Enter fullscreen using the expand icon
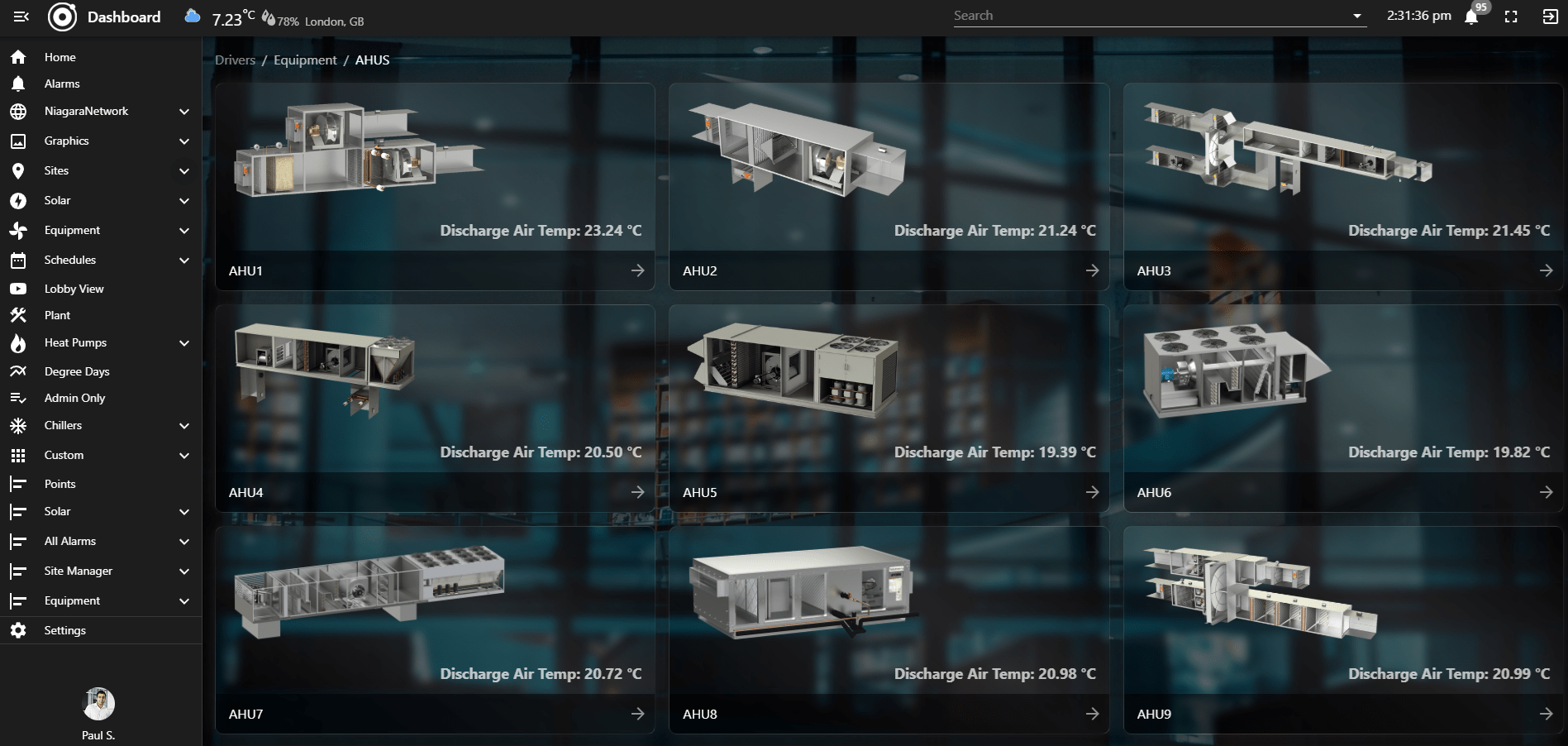The image size is (1568, 746). click(x=1511, y=15)
